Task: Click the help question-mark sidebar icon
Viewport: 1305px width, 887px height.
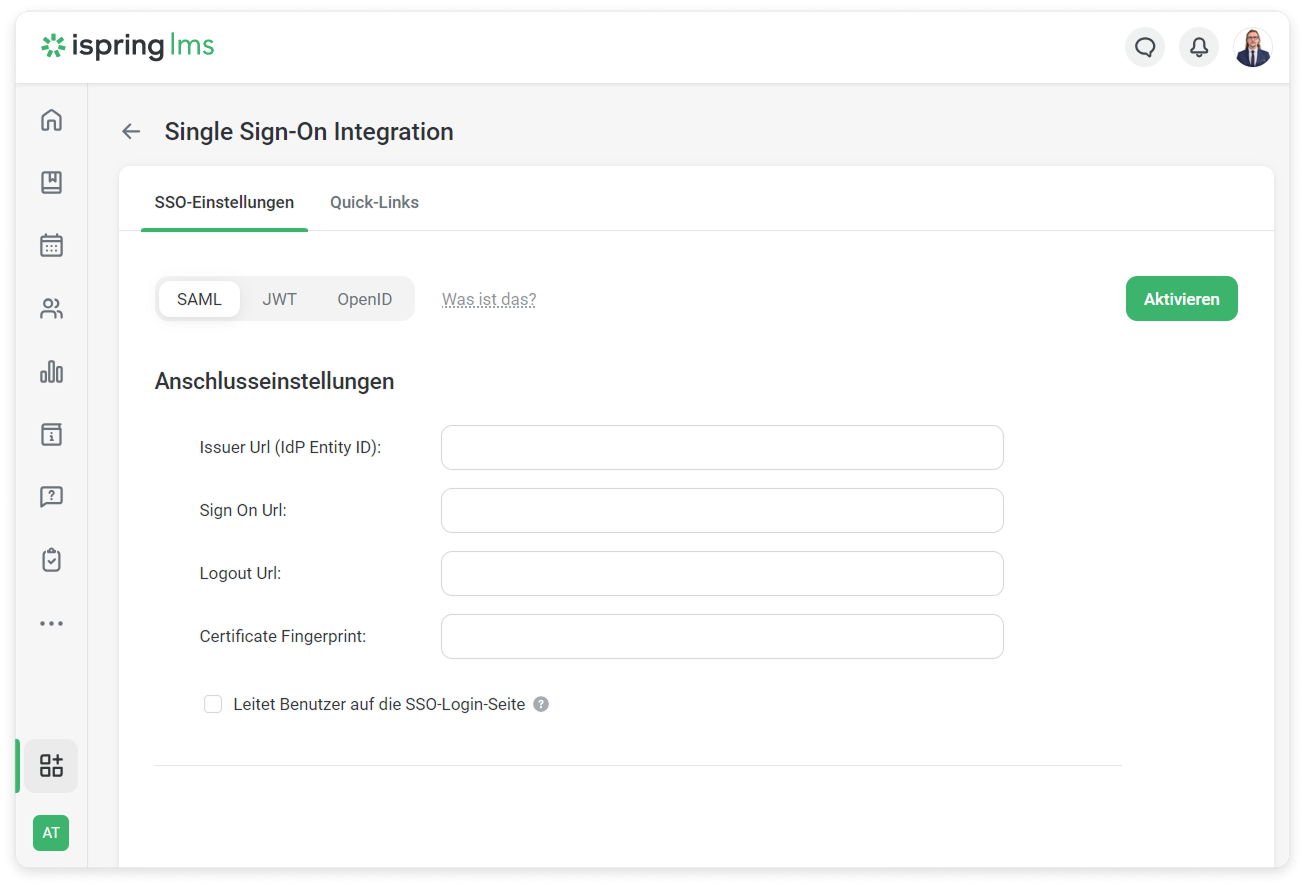Action: click(51, 497)
